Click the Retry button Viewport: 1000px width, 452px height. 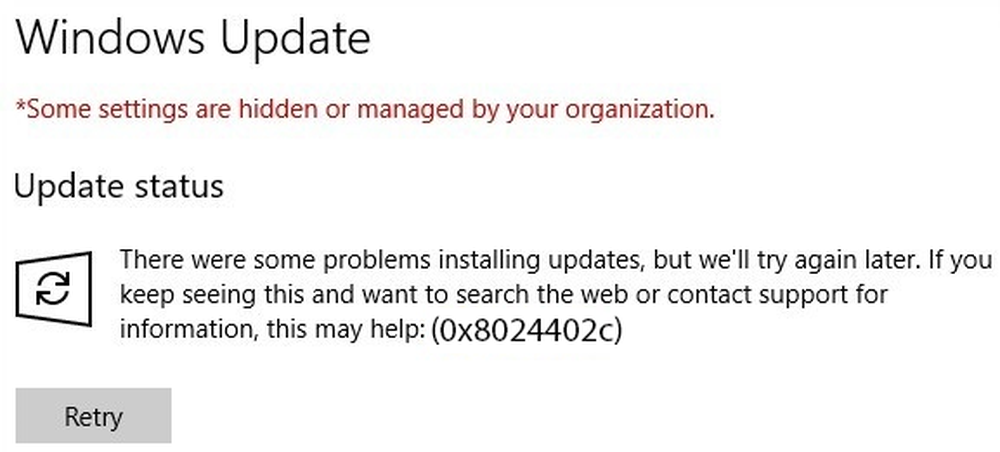click(x=93, y=416)
